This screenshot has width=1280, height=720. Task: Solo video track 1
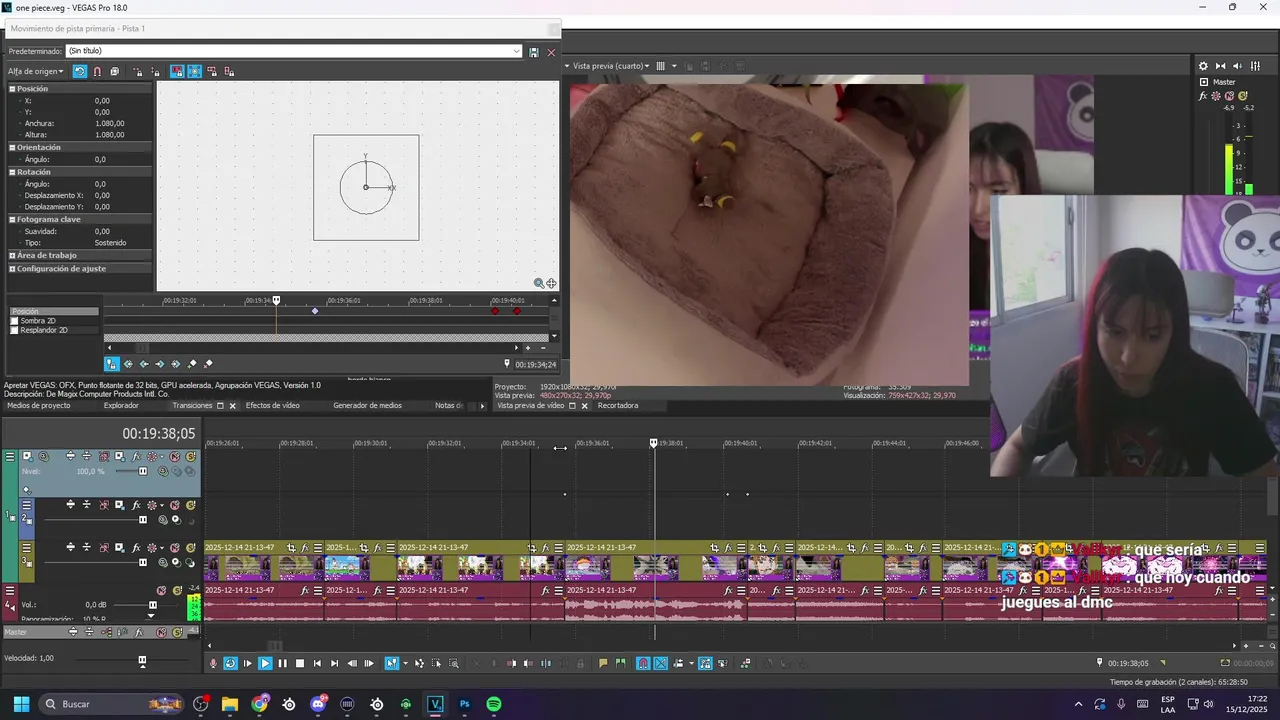(190, 456)
